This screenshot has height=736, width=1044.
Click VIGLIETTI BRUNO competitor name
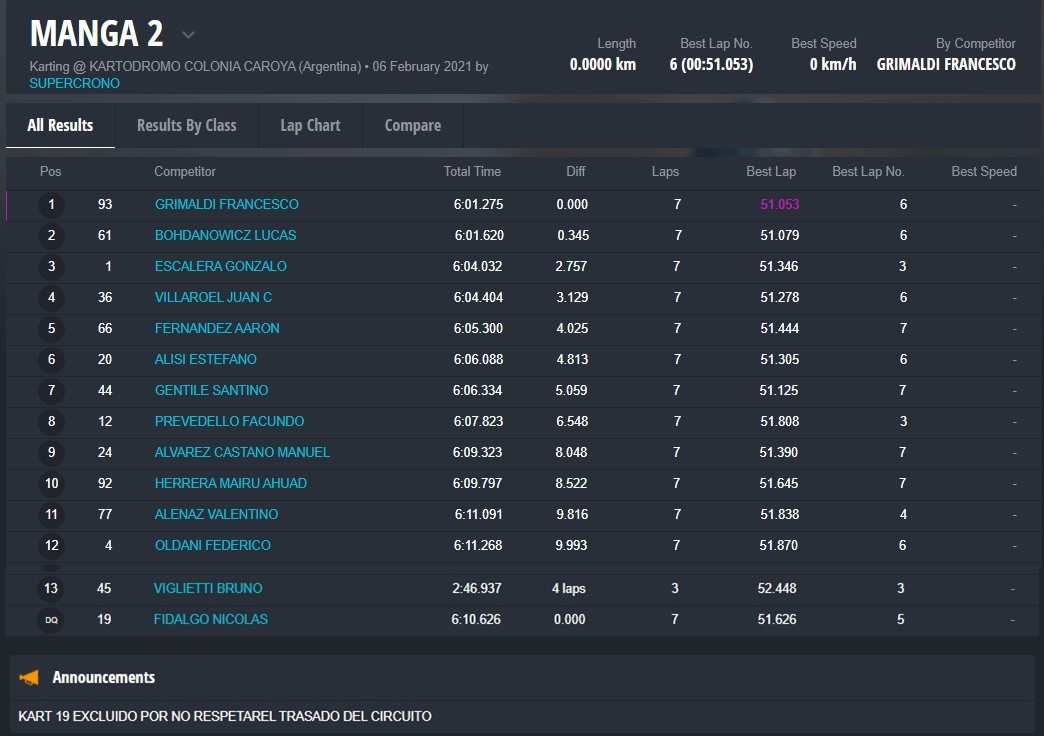(208, 588)
